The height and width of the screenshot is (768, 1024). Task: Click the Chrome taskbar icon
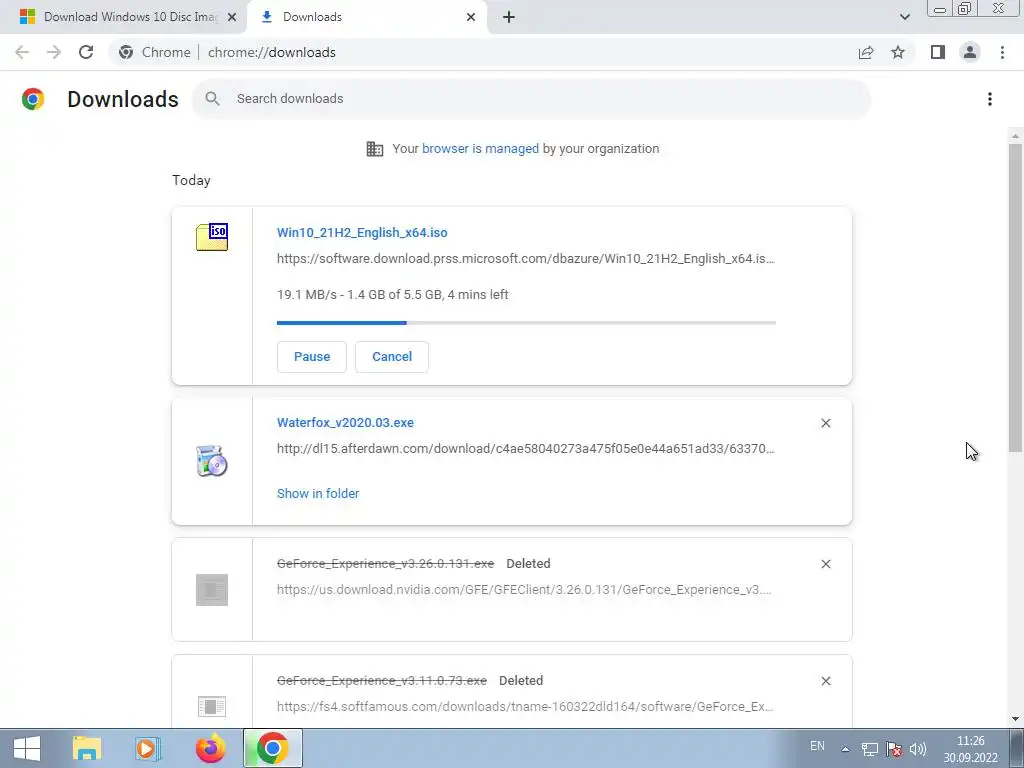(273, 748)
